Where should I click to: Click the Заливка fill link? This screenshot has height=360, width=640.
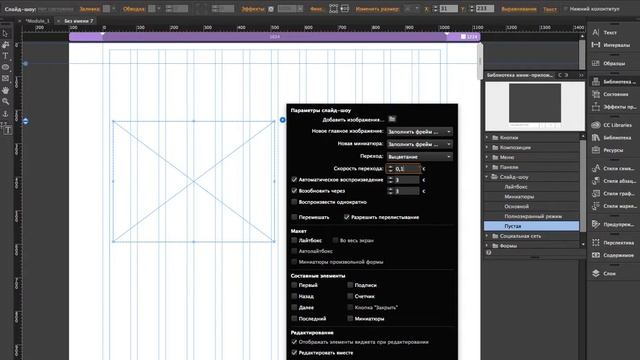pos(90,9)
